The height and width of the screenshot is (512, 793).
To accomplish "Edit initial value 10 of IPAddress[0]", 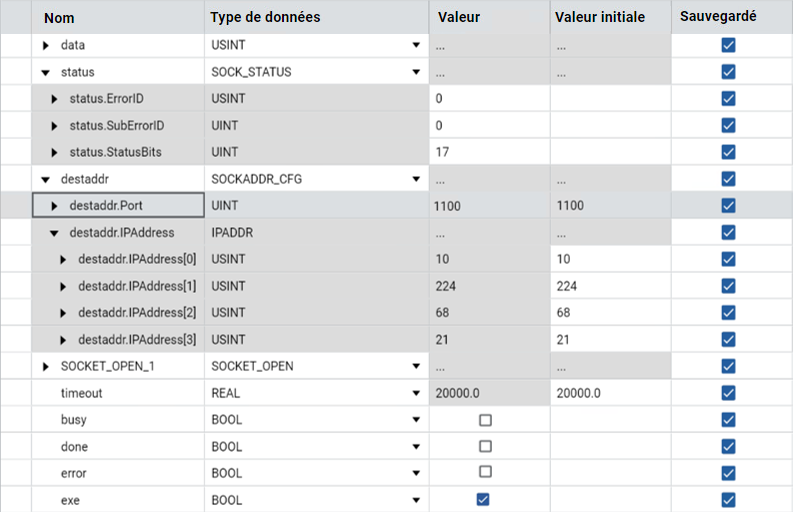I will 611,260.
